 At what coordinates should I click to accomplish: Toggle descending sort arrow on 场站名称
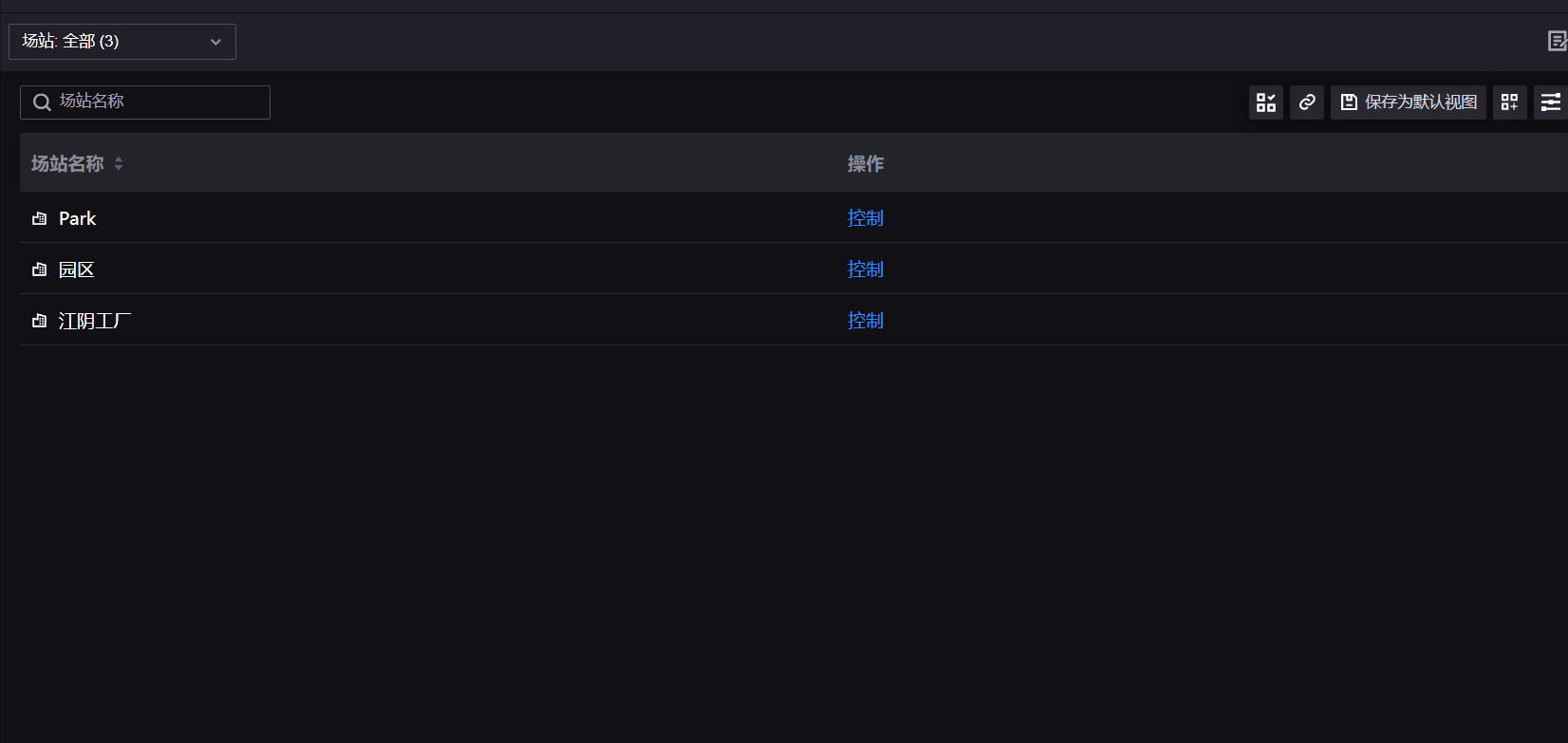tap(118, 168)
